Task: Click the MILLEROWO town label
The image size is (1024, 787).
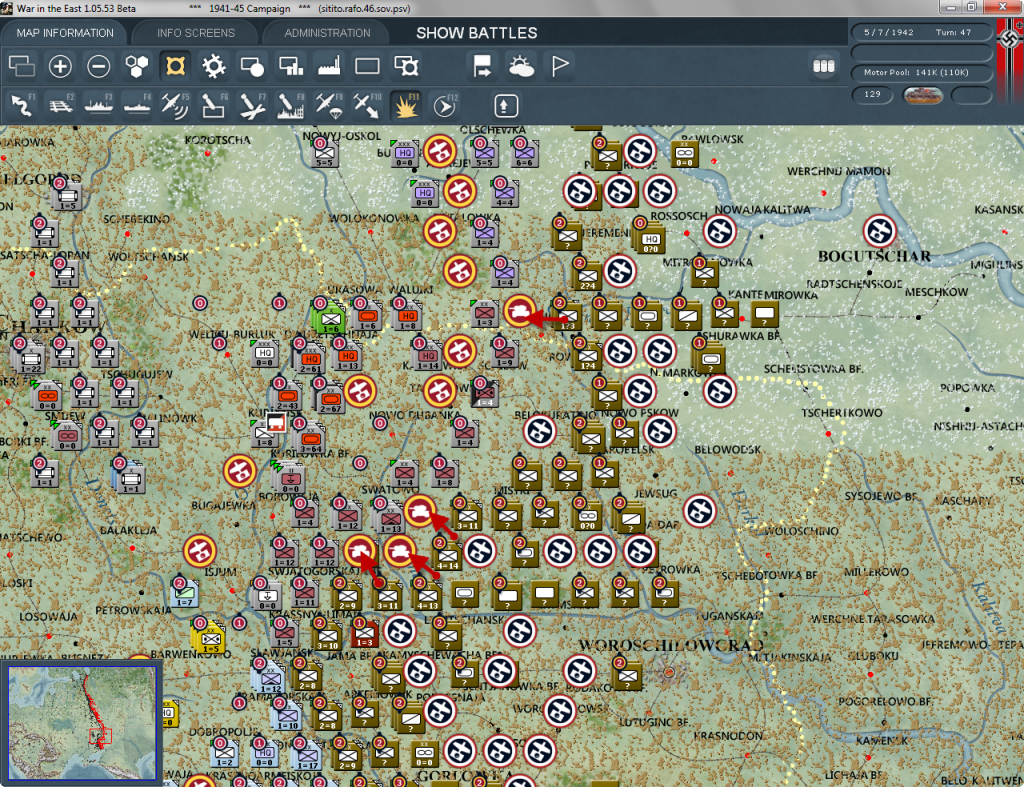Action: (x=876, y=572)
